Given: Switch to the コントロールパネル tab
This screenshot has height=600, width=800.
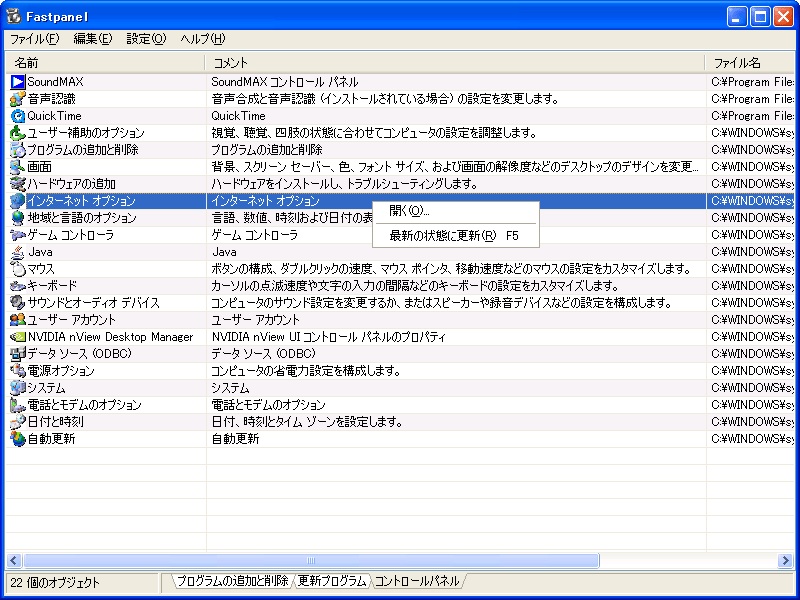Looking at the screenshot, I should click(x=417, y=581).
